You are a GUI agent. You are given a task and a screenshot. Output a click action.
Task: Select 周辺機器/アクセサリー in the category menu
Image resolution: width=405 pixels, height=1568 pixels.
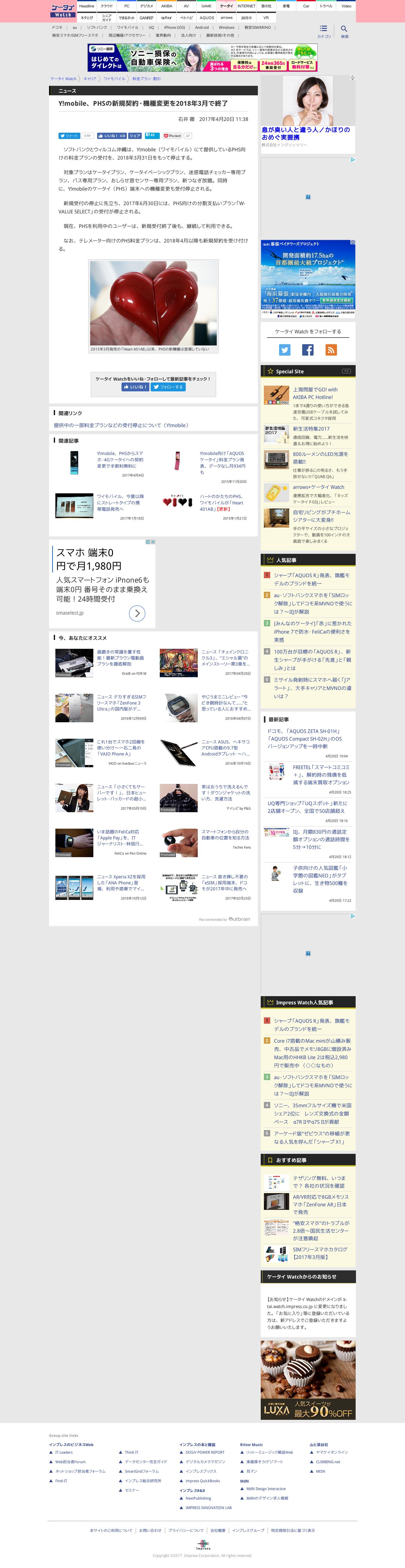(127, 35)
